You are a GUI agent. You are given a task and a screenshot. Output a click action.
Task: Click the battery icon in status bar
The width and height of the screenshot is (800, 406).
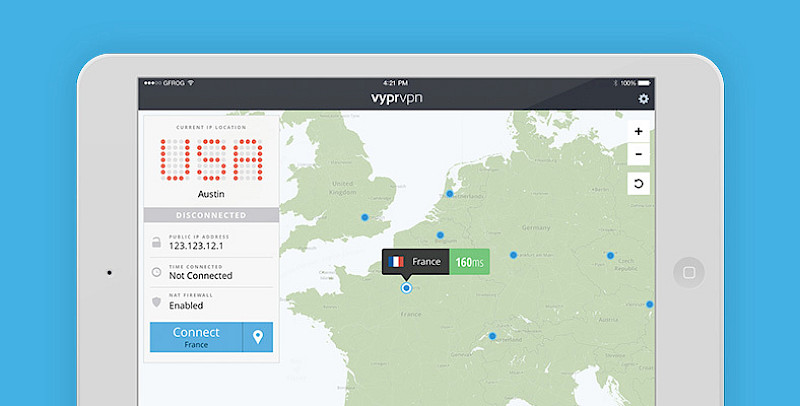pyautogui.click(x=644, y=83)
